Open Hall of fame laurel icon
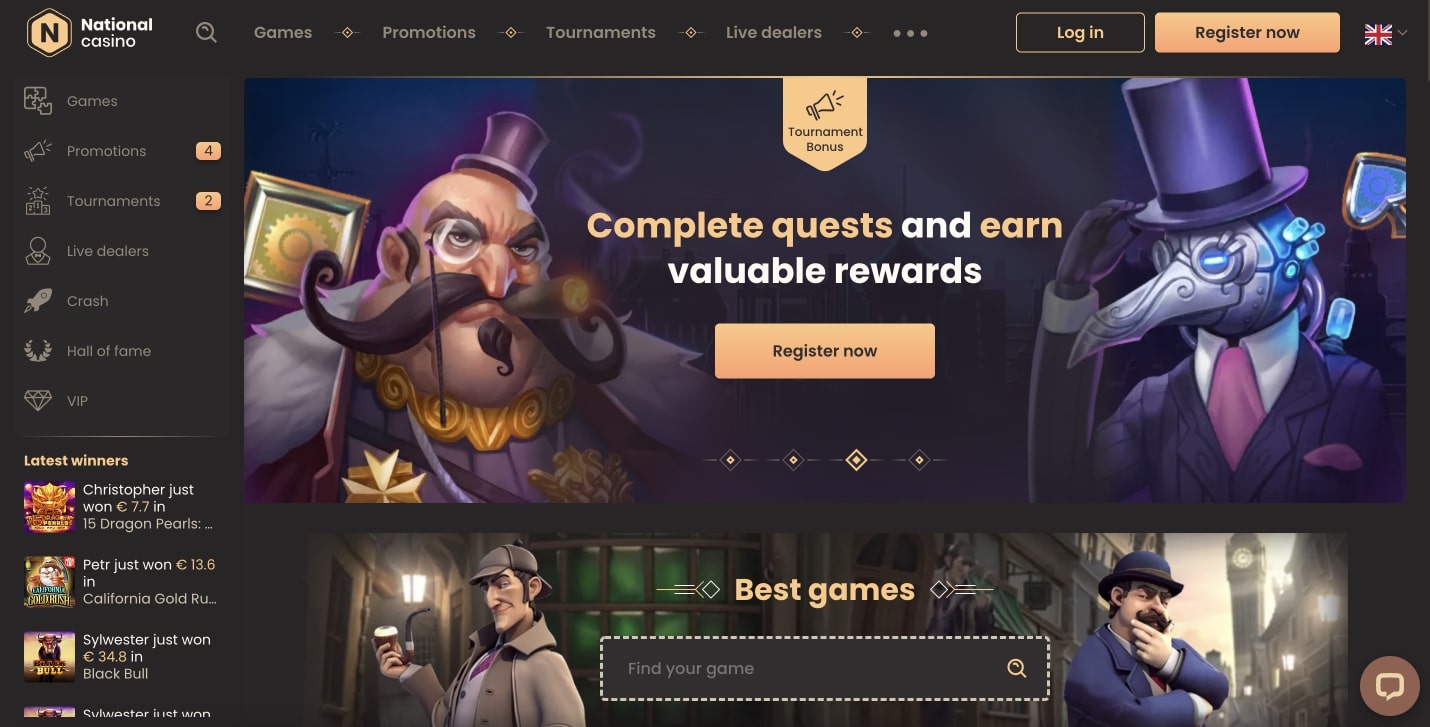1430x727 pixels. pyautogui.click(x=38, y=351)
